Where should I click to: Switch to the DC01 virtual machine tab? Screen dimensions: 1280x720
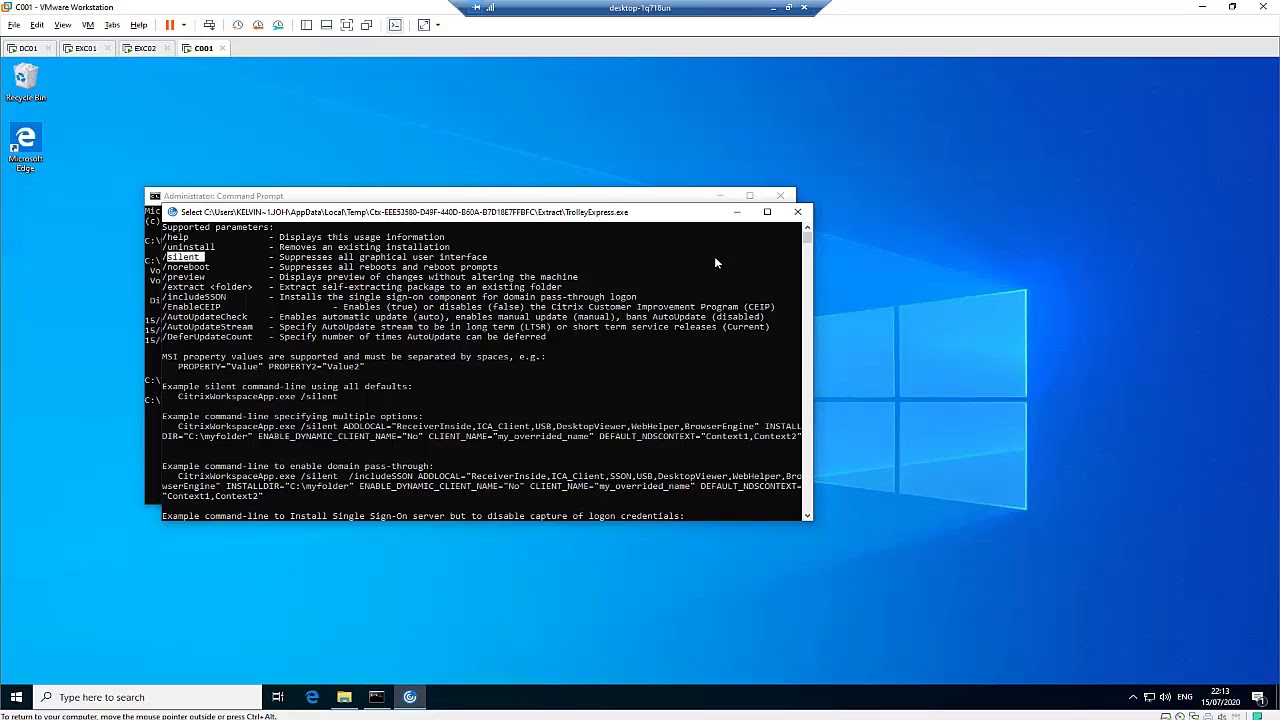click(x=28, y=48)
